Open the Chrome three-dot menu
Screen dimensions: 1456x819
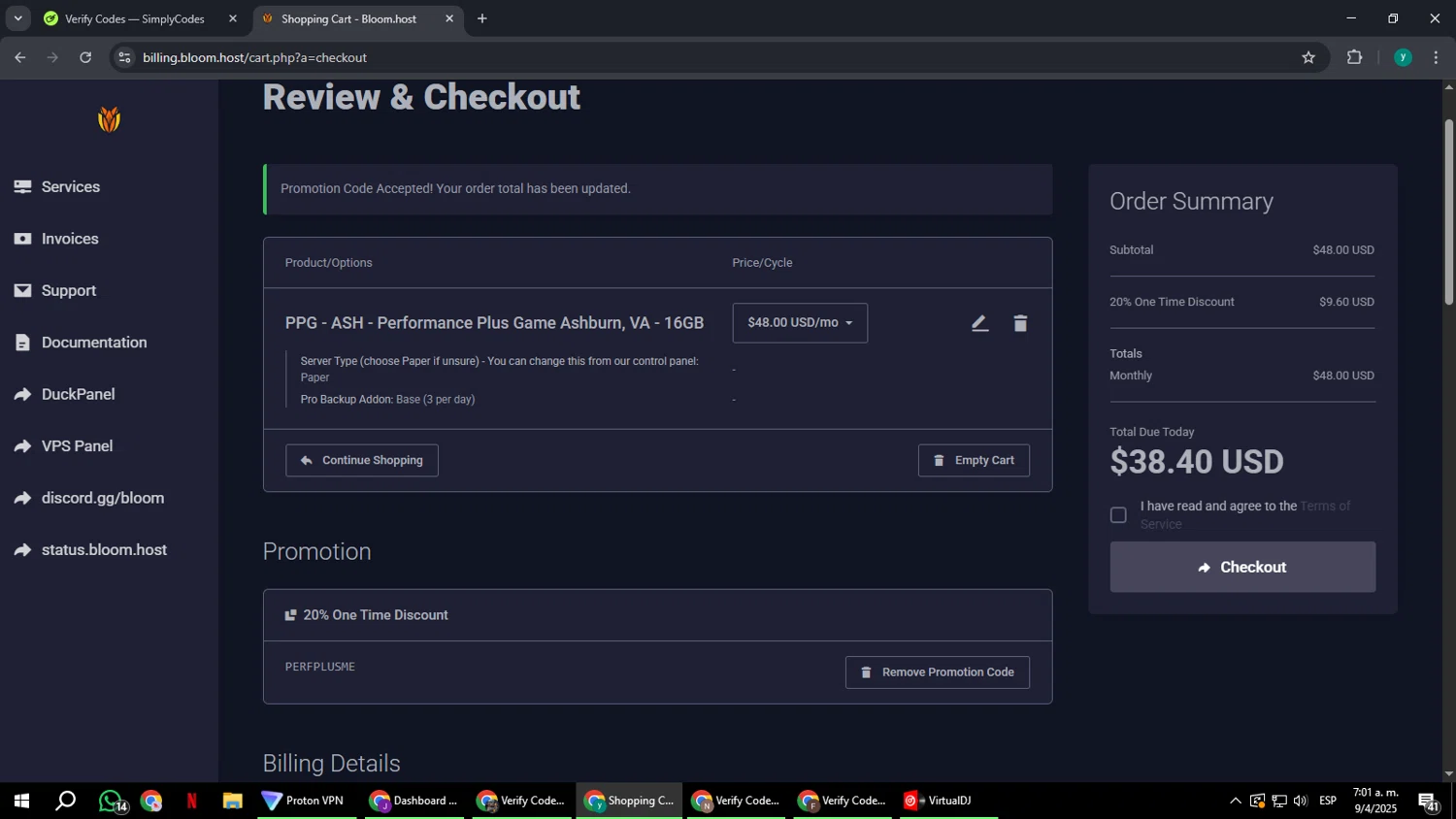[x=1437, y=57]
